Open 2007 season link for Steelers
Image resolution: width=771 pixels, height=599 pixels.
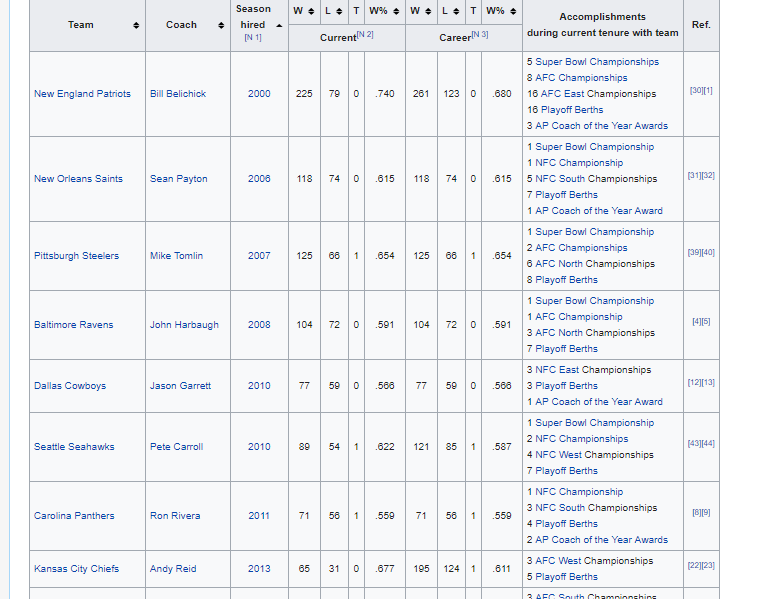coord(259,256)
